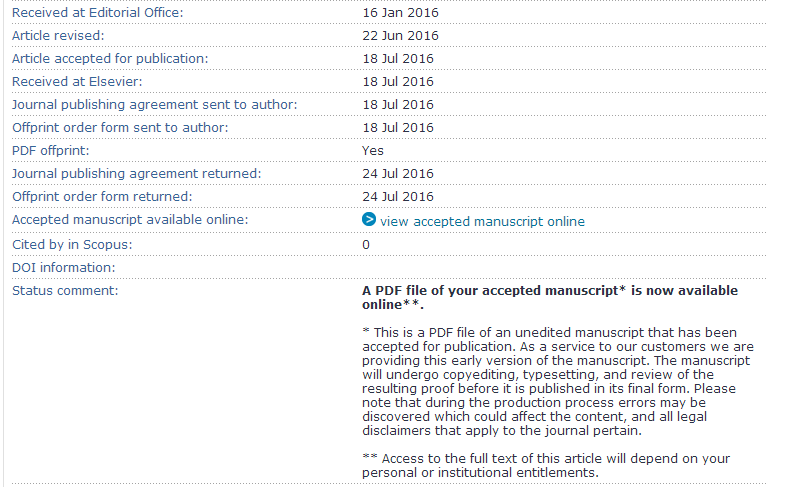Image resolution: width=807 pixels, height=487 pixels.
Task: Click the bold accepted manuscript status heading
Action: point(549,297)
